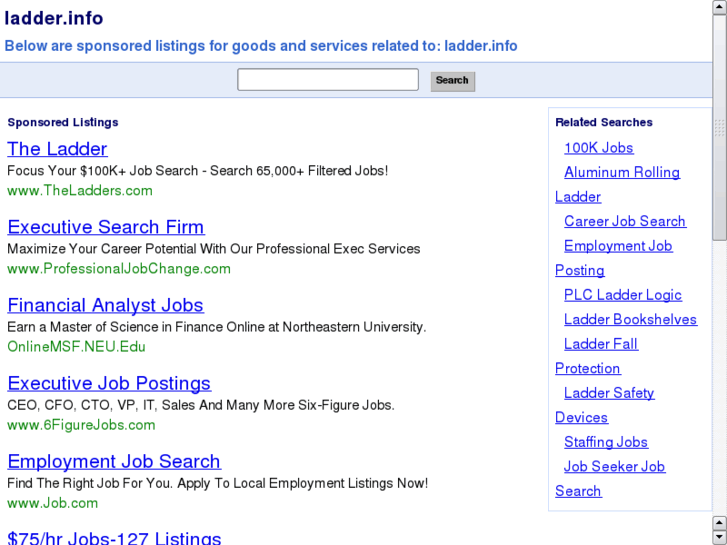Click the ladder.info page title
Screen dimensions: 727x545
54,19
